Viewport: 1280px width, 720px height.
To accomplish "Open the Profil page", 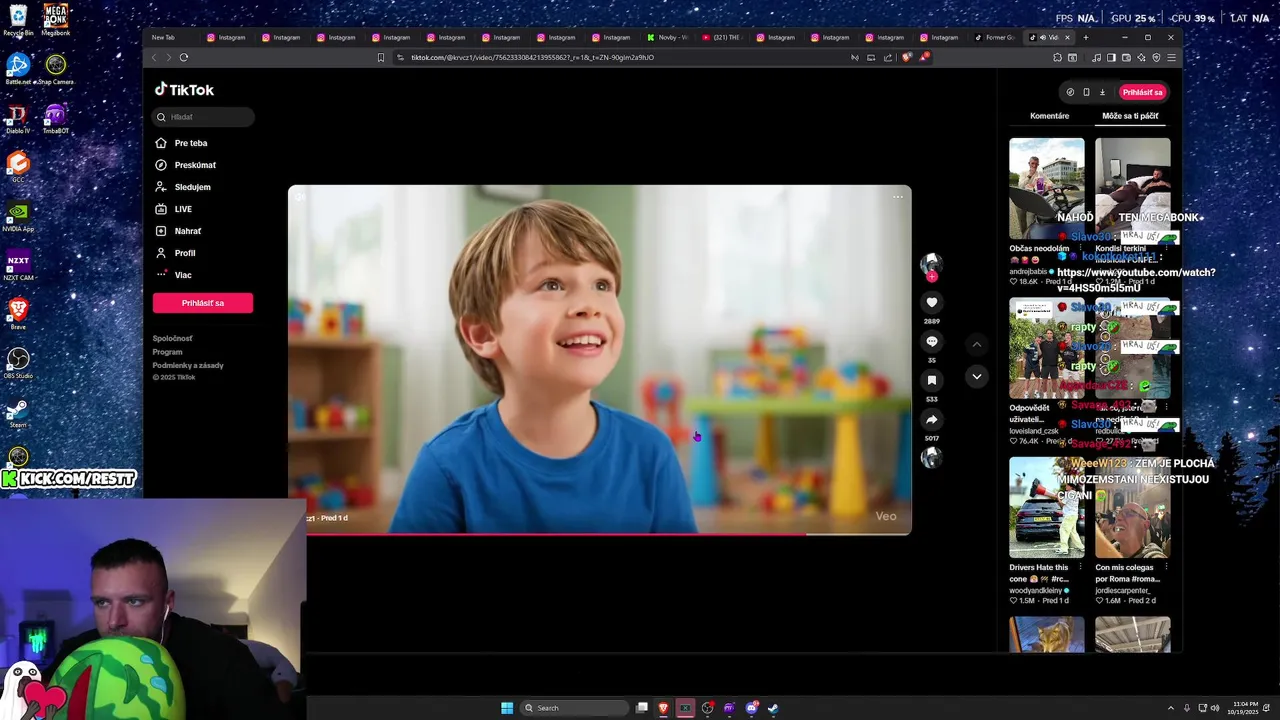I will tap(185, 253).
